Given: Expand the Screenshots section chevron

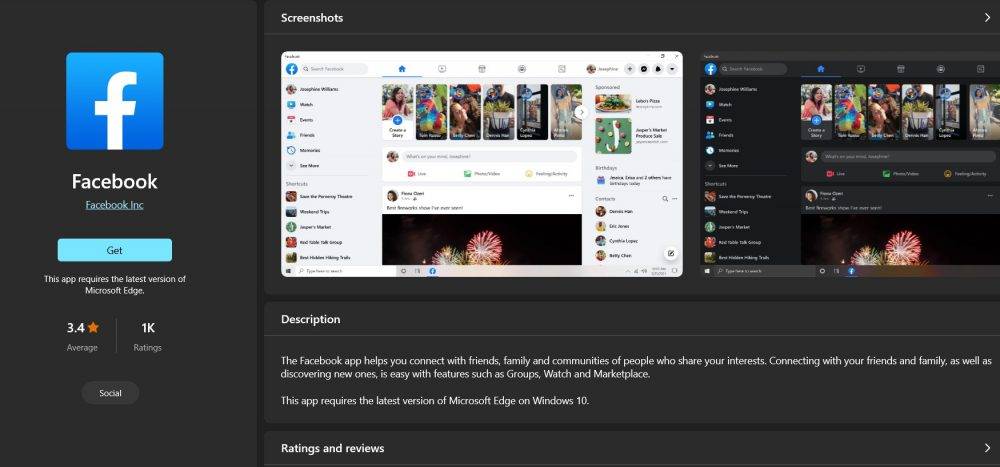Looking at the screenshot, I should [x=987, y=18].
